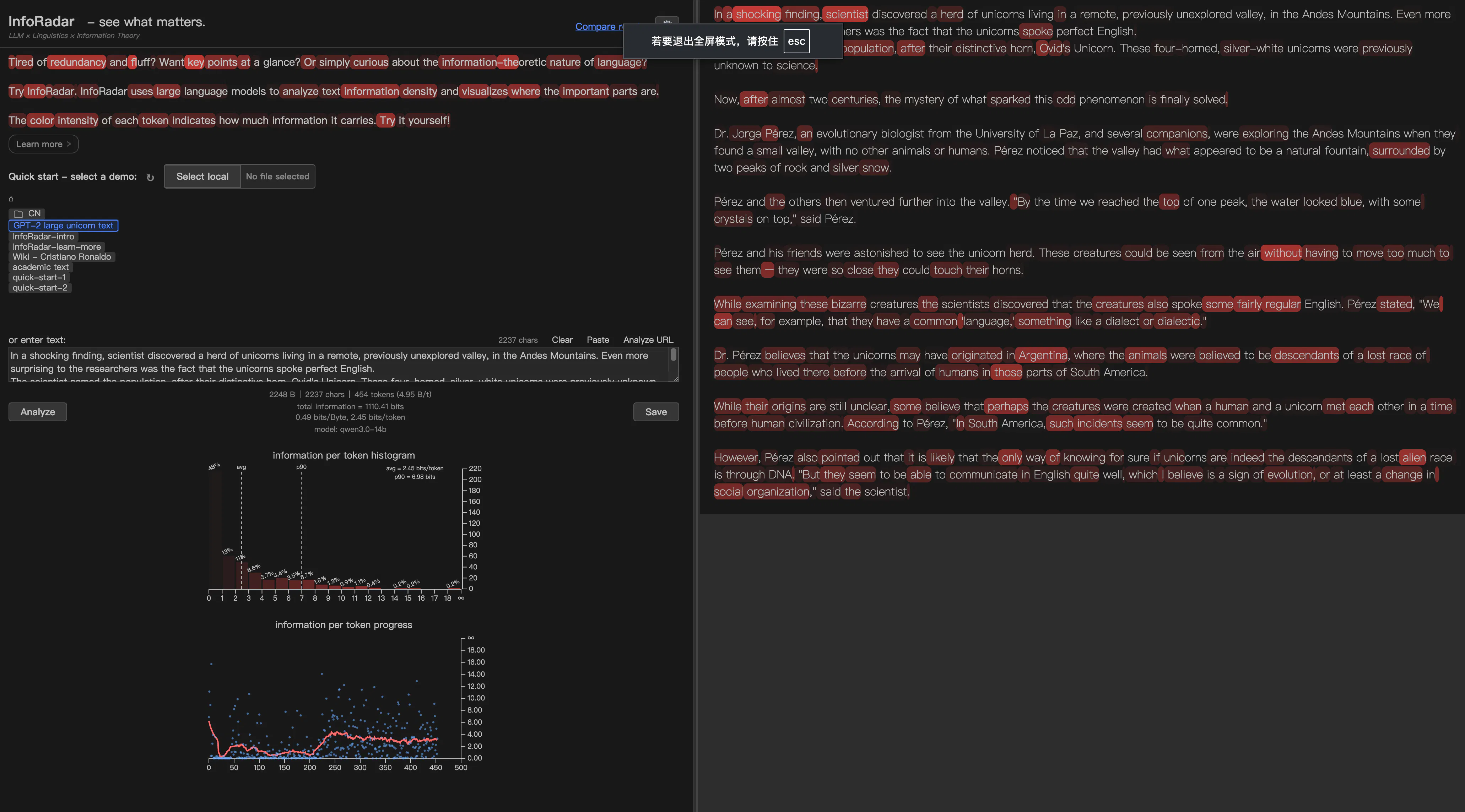The width and height of the screenshot is (1465, 812).
Task: Click '0.49 bits/Byte, 2.45 bits/token' stat
Action: coord(350,417)
